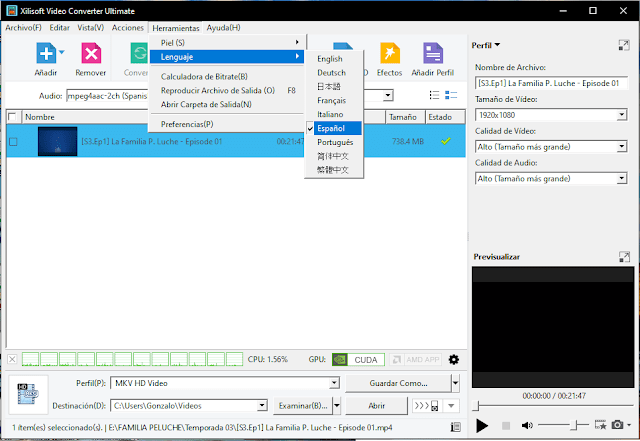The width and height of the screenshot is (640, 441).
Task: Close the CPU graph with X icon
Action: click(x=12, y=359)
